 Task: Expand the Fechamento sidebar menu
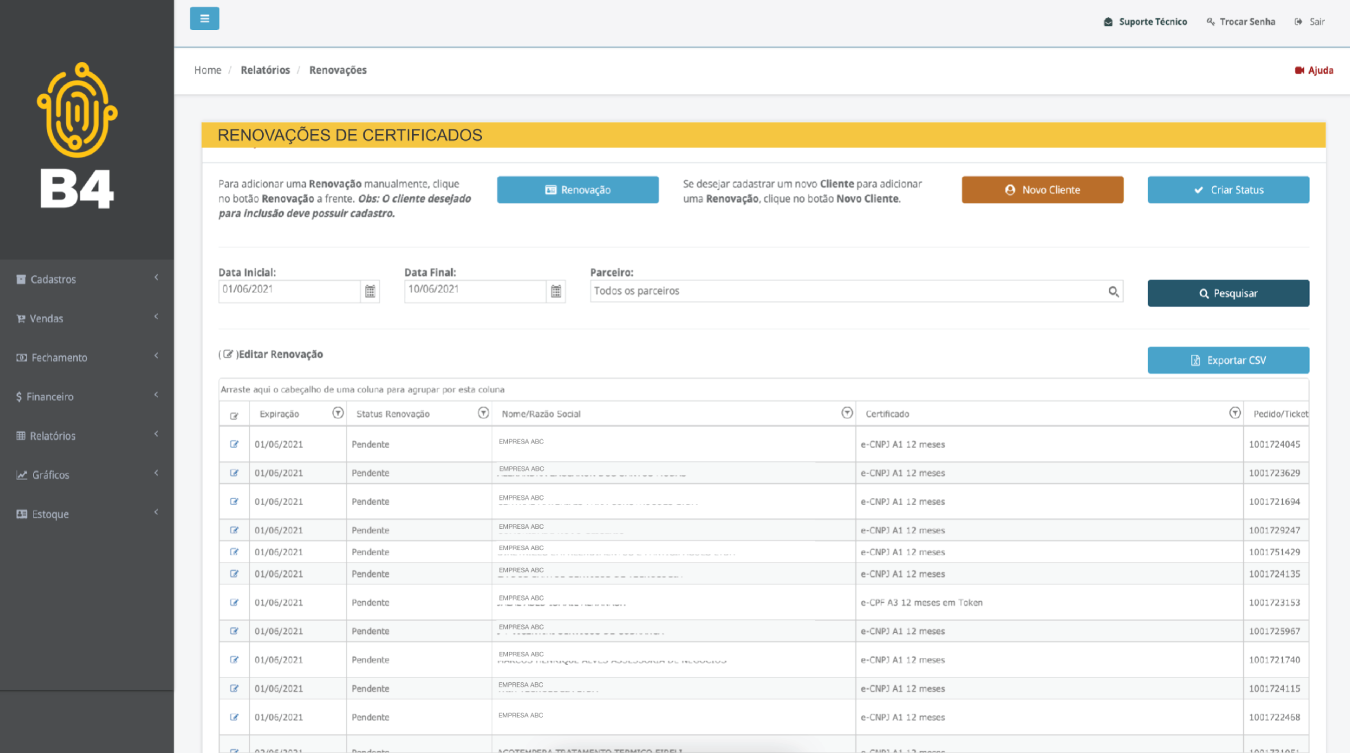87,357
